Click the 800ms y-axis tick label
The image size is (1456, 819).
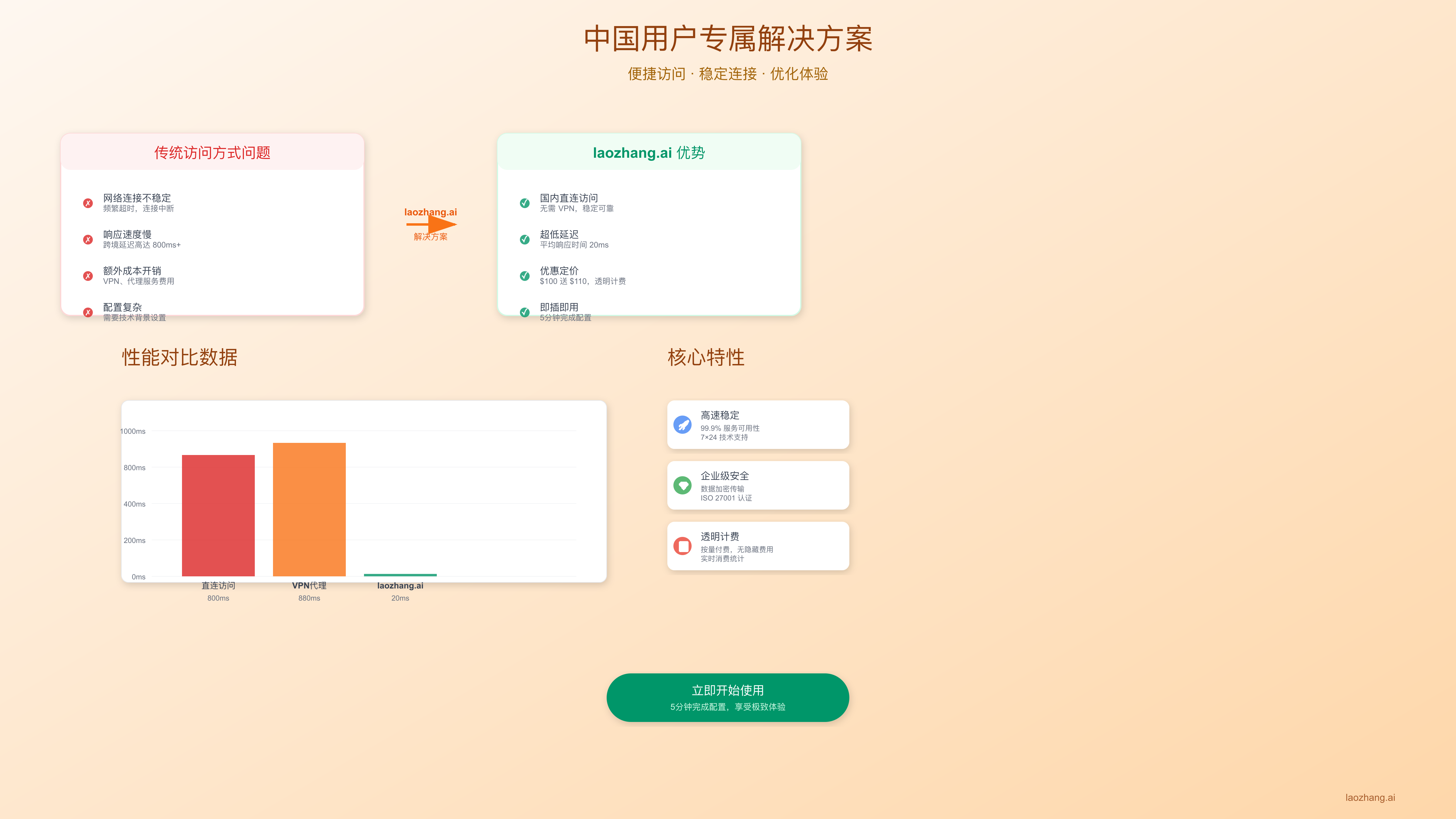coord(134,467)
